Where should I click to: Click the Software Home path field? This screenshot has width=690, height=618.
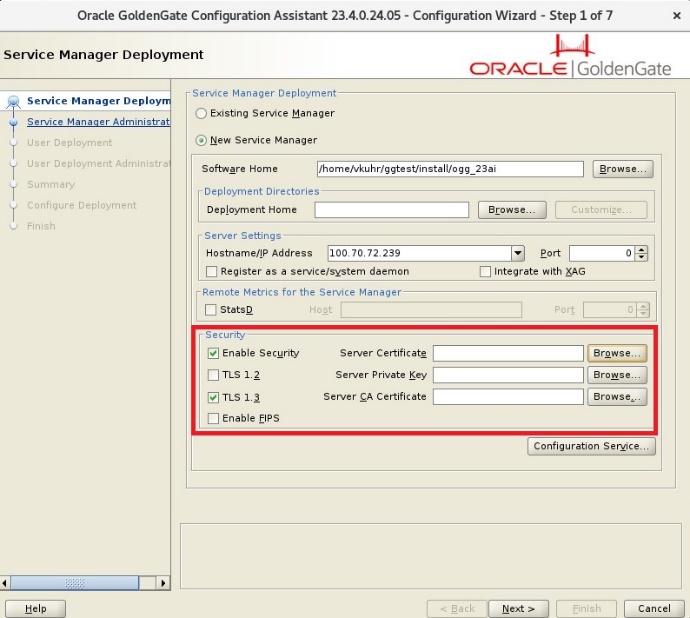tap(450, 169)
